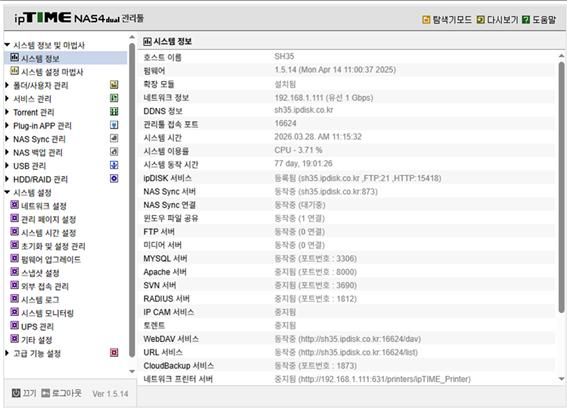Screen dimensions: 567x414
Task: Click the WebDAV service URL link
Action: (359, 339)
